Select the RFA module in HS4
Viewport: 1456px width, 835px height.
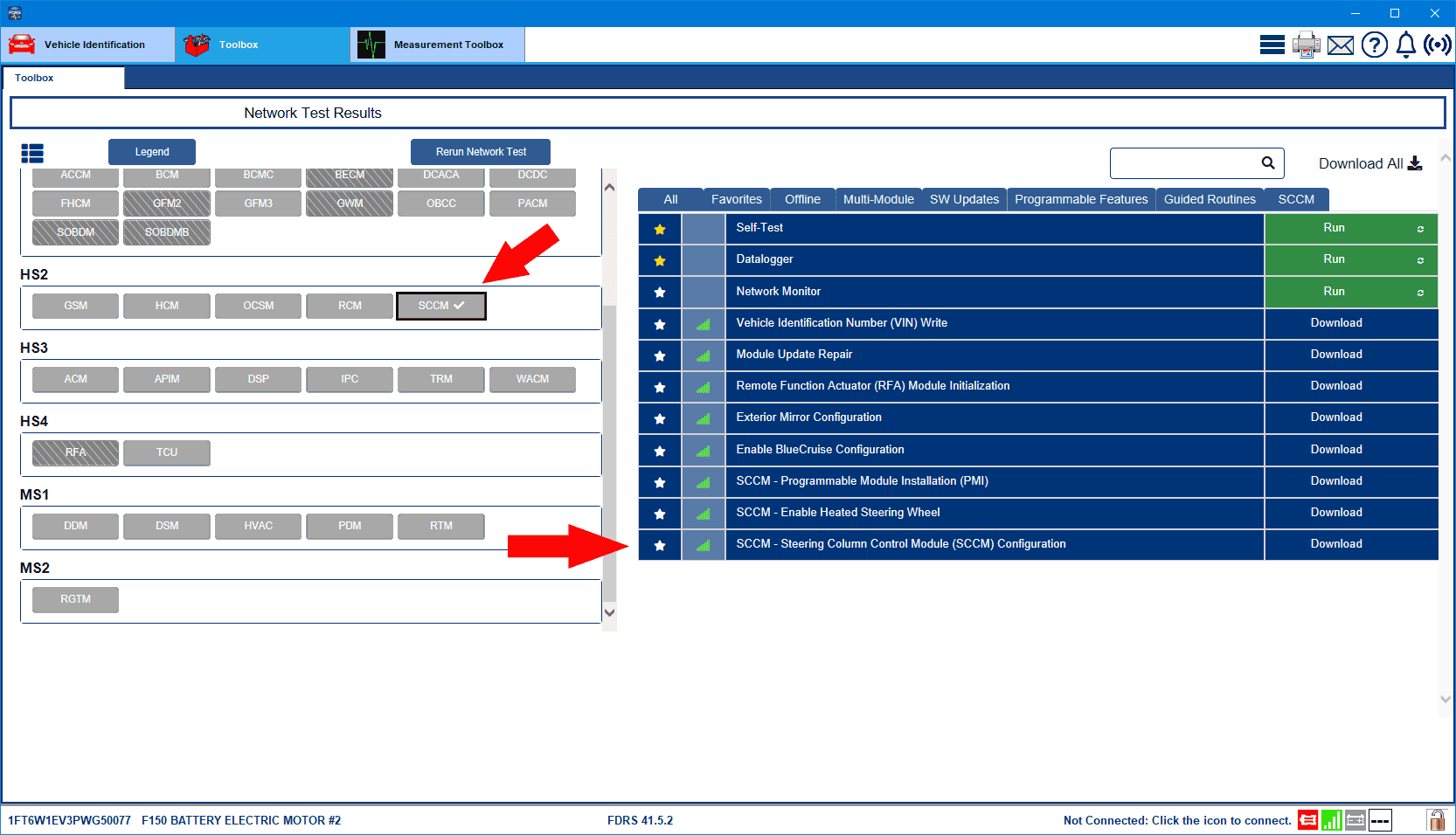click(75, 452)
